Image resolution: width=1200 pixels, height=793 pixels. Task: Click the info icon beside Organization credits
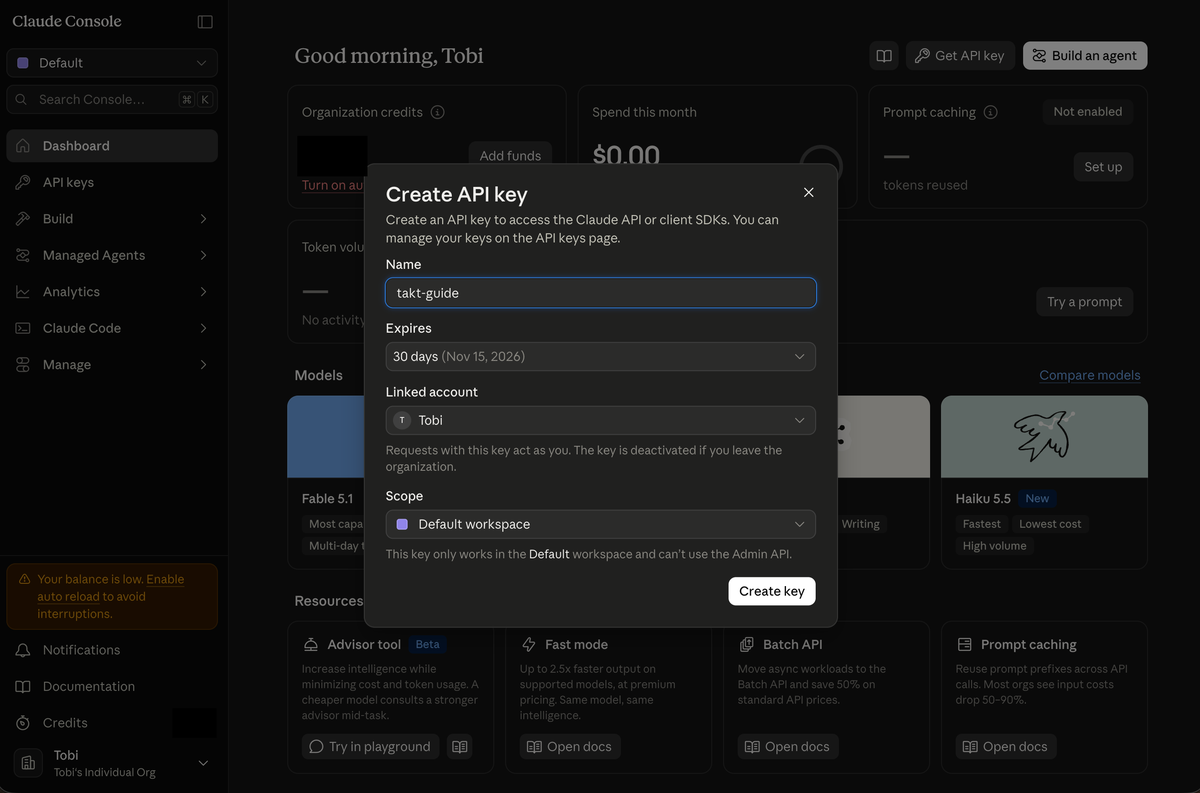pyautogui.click(x=437, y=113)
